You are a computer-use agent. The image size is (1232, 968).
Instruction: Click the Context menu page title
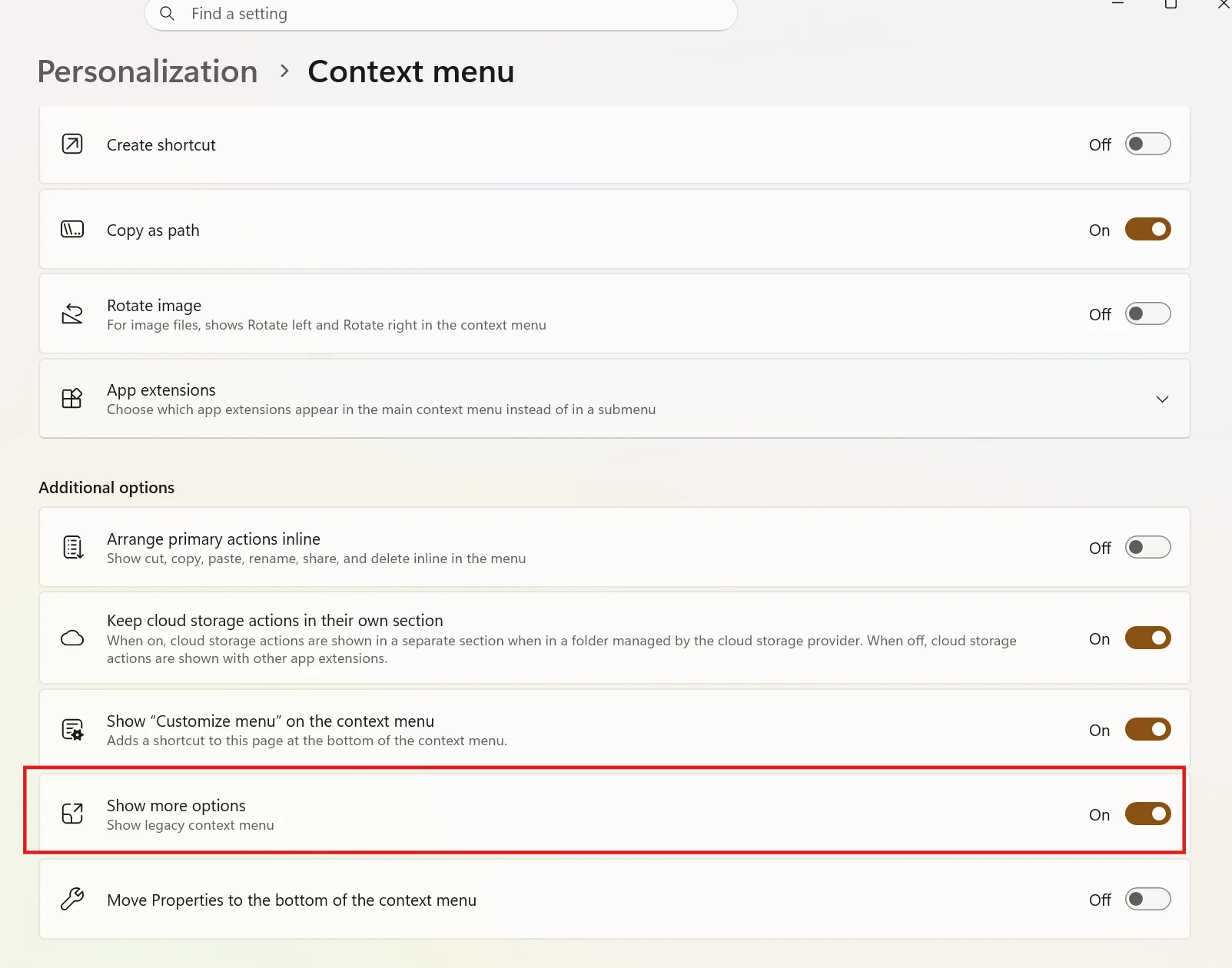pyautogui.click(x=411, y=71)
